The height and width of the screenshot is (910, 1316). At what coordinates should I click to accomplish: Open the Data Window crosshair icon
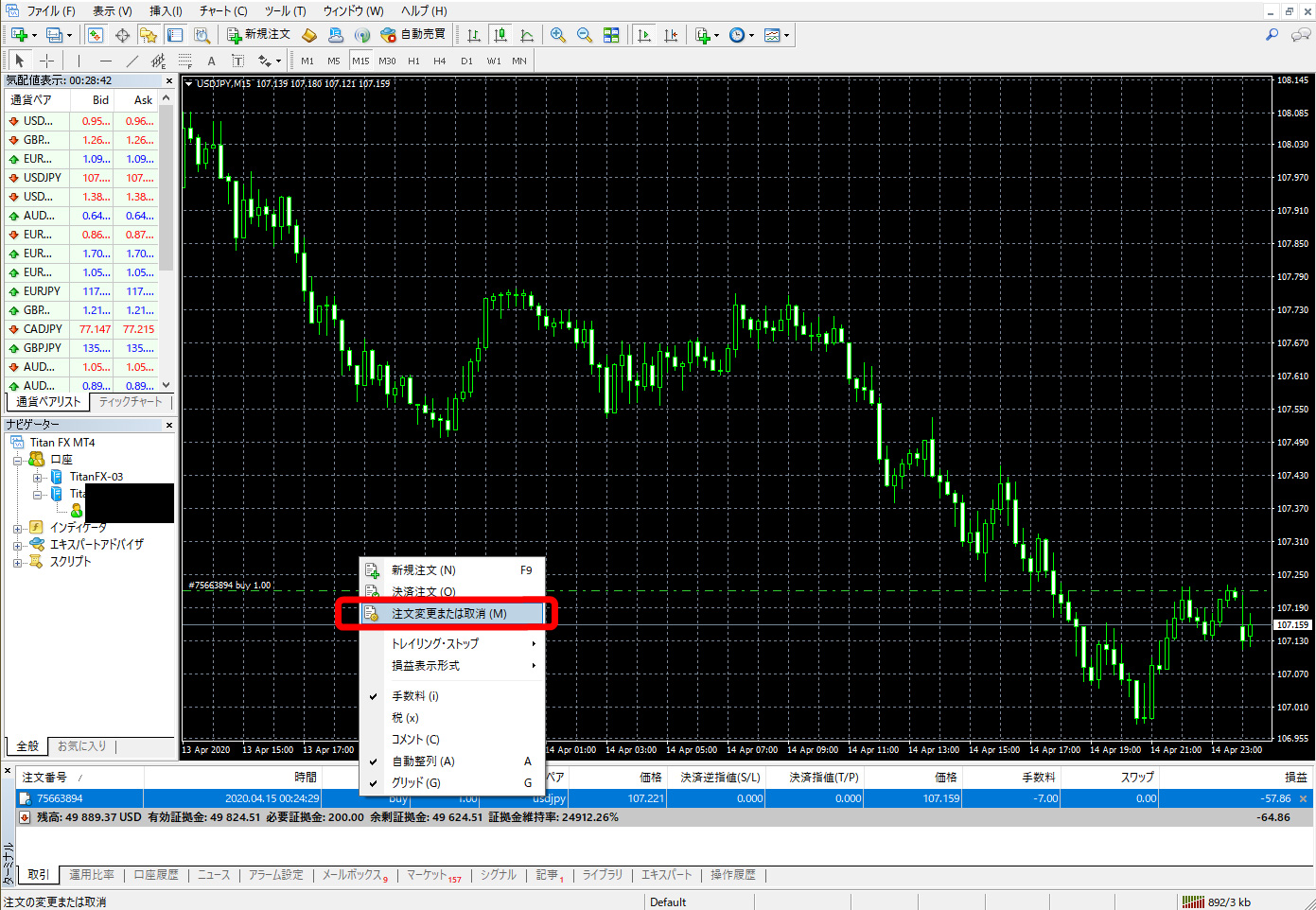122,35
